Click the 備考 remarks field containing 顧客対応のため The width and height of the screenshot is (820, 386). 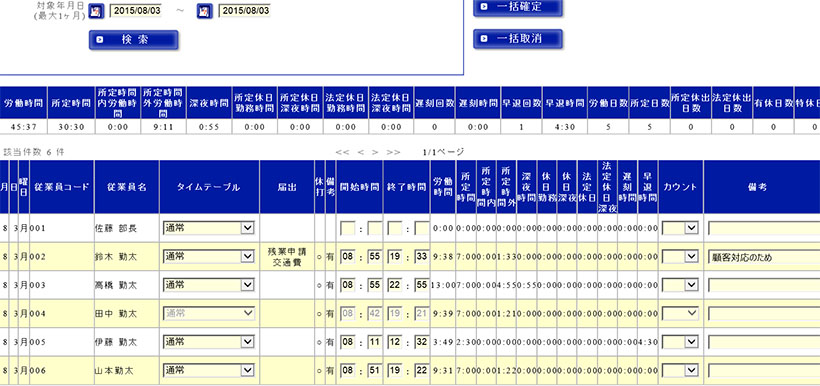[x=764, y=257]
